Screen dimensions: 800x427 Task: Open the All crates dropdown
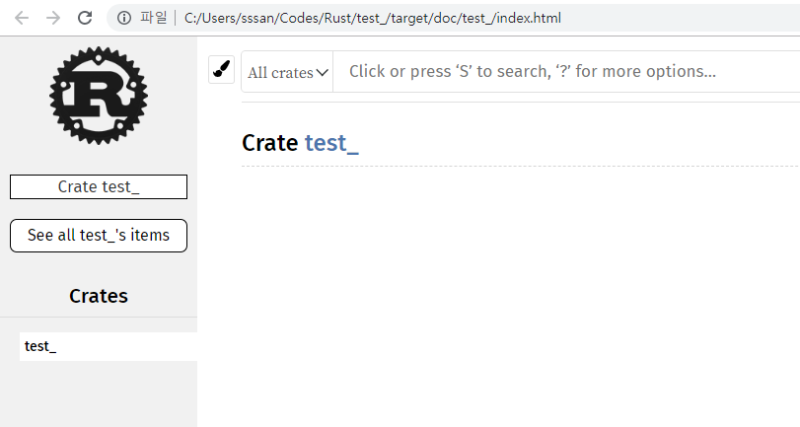click(287, 72)
